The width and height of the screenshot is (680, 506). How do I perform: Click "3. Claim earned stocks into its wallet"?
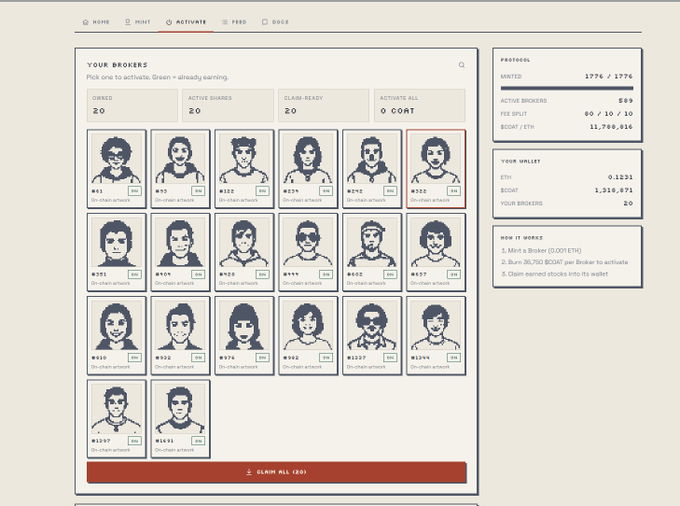coord(554,274)
